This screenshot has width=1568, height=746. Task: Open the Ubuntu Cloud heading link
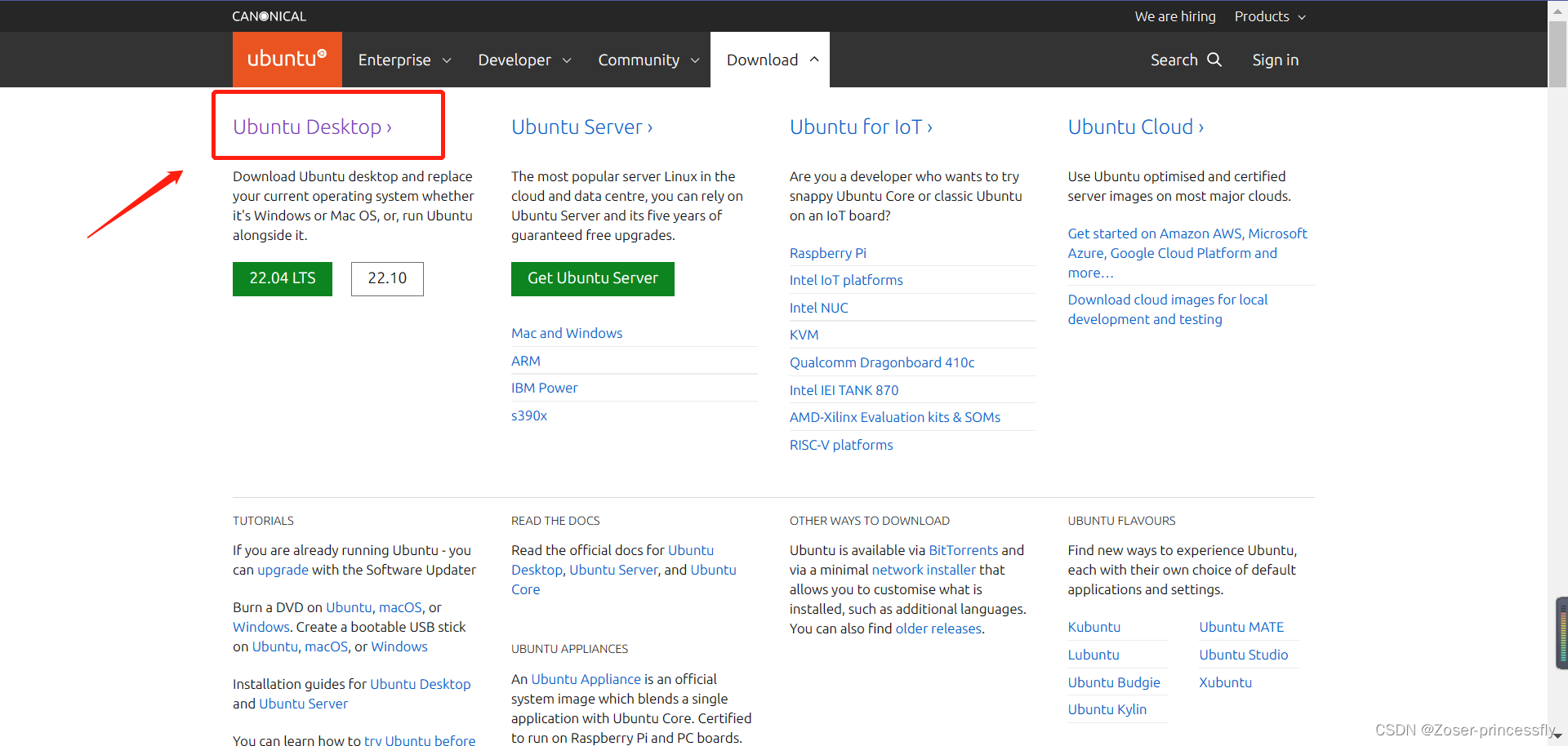pos(1135,127)
